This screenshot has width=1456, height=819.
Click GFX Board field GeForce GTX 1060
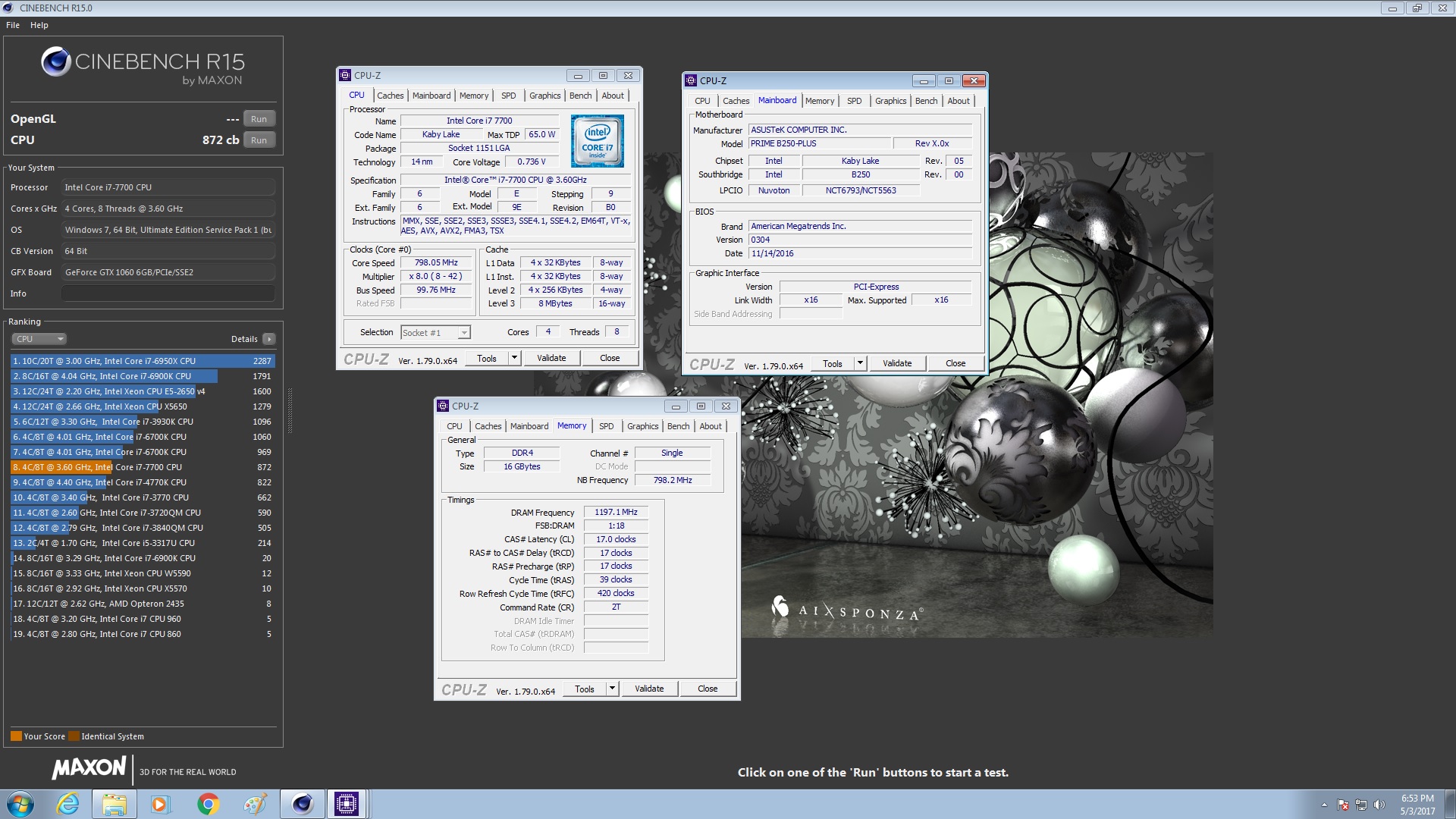coord(168,272)
